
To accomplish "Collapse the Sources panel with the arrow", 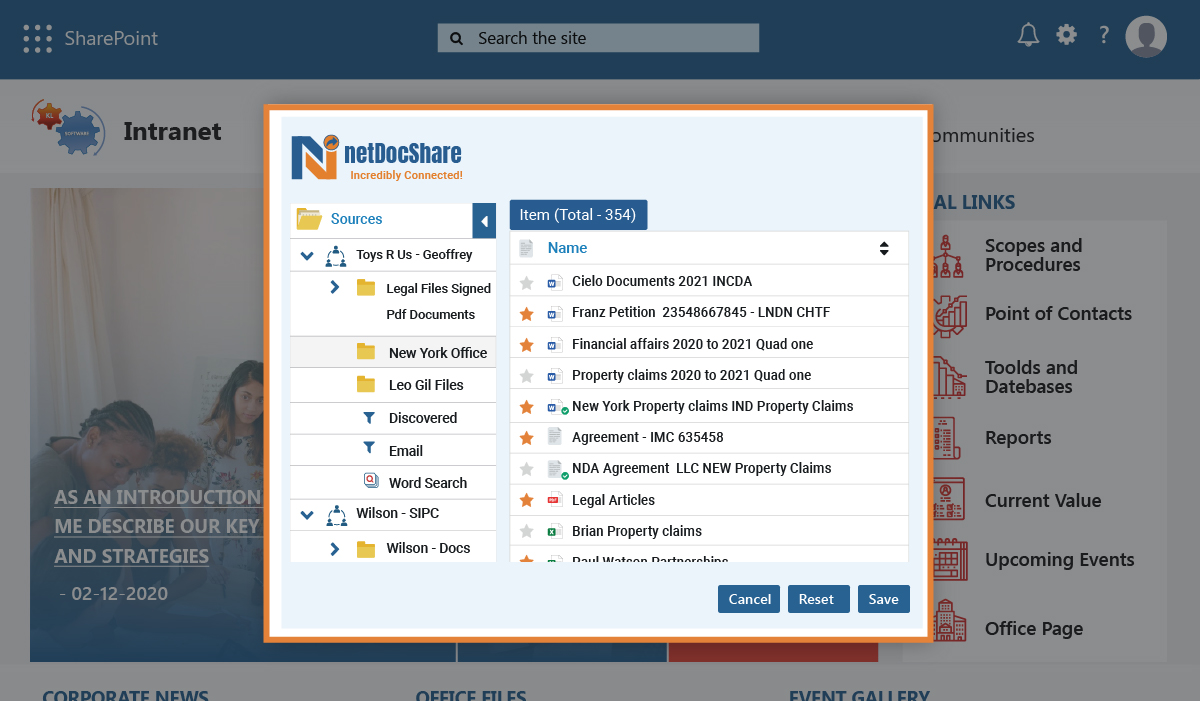I will (484, 221).
